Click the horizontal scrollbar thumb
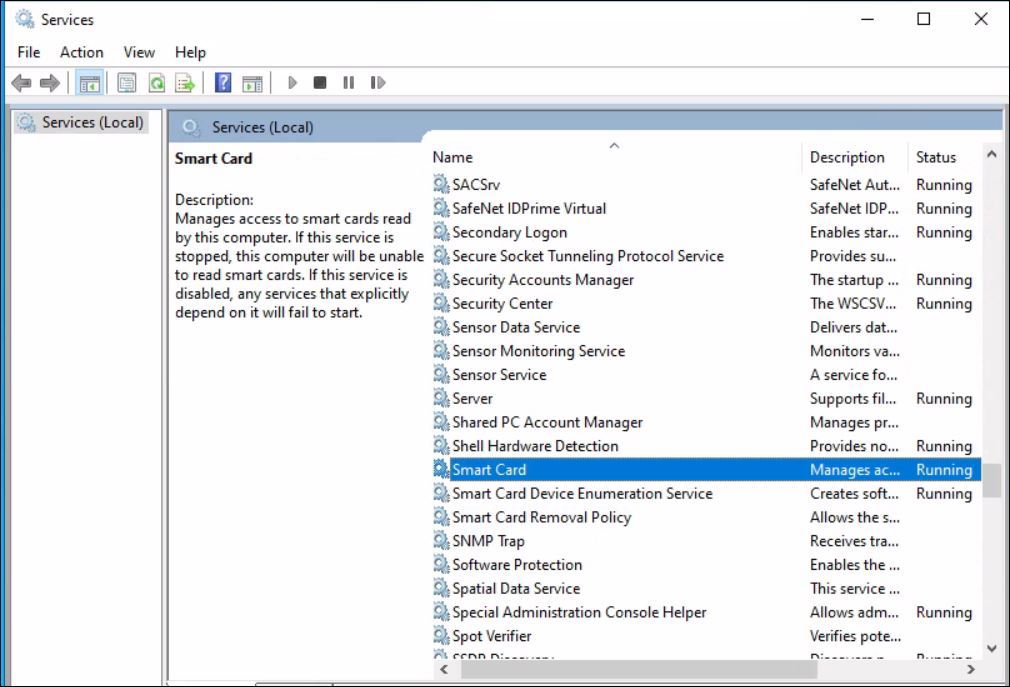 click(639, 670)
